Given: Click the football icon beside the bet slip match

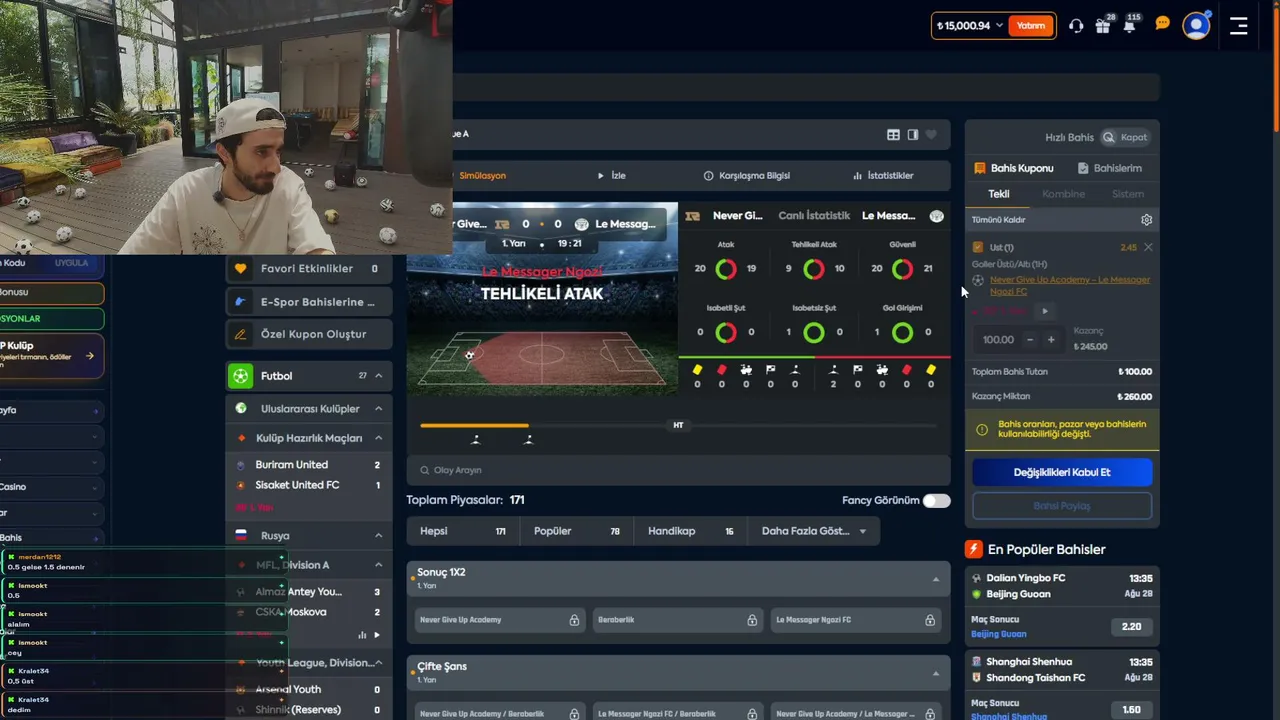Looking at the screenshot, I should click(978, 281).
